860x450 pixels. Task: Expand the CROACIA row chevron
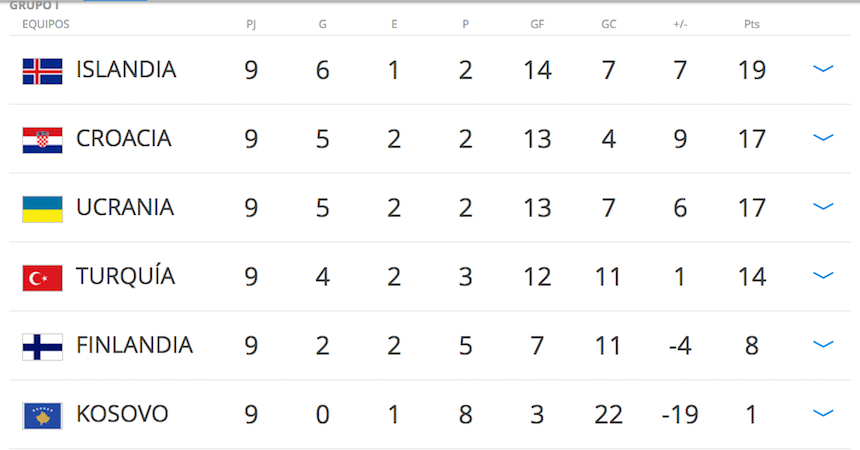pyautogui.click(x=823, y=138)
